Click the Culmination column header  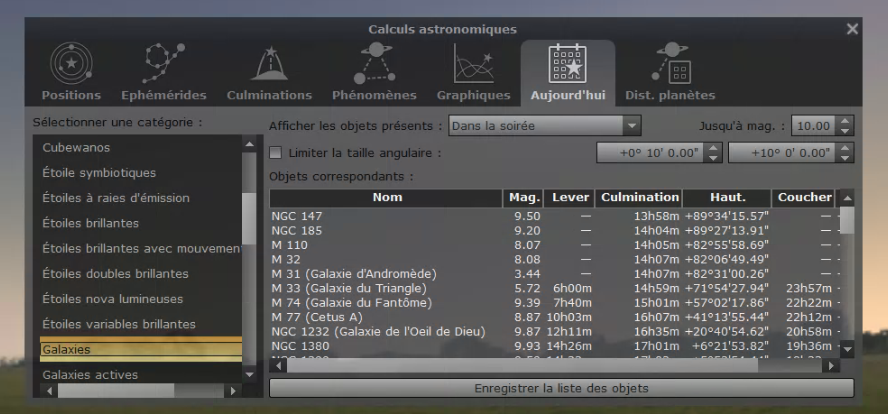[x=639, y=198]
